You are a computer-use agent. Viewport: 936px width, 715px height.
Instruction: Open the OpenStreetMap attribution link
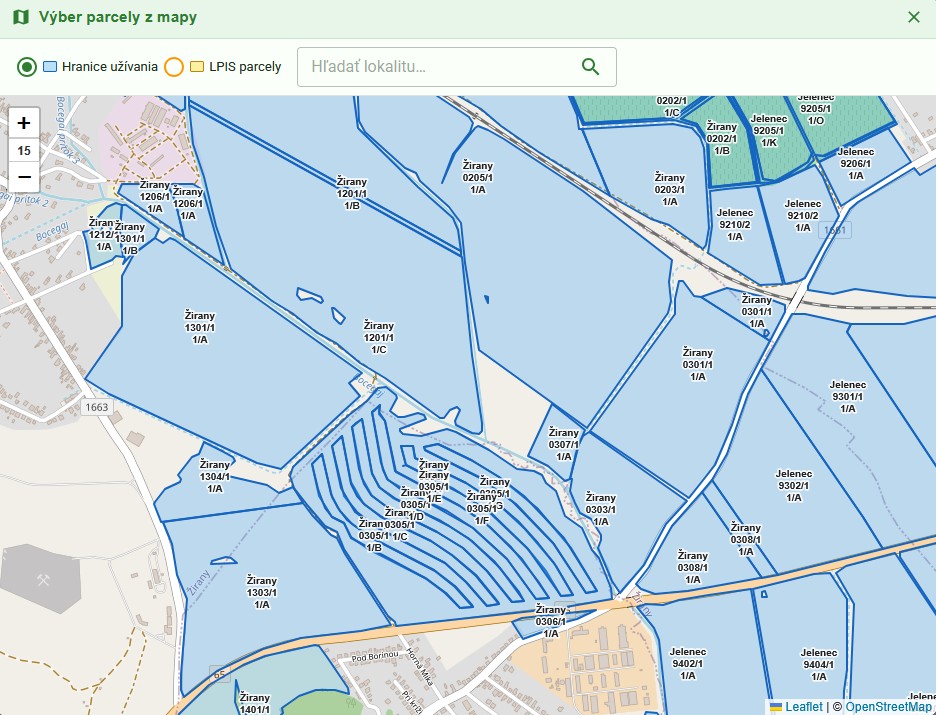pyautogui.click(x=889, y=707)
